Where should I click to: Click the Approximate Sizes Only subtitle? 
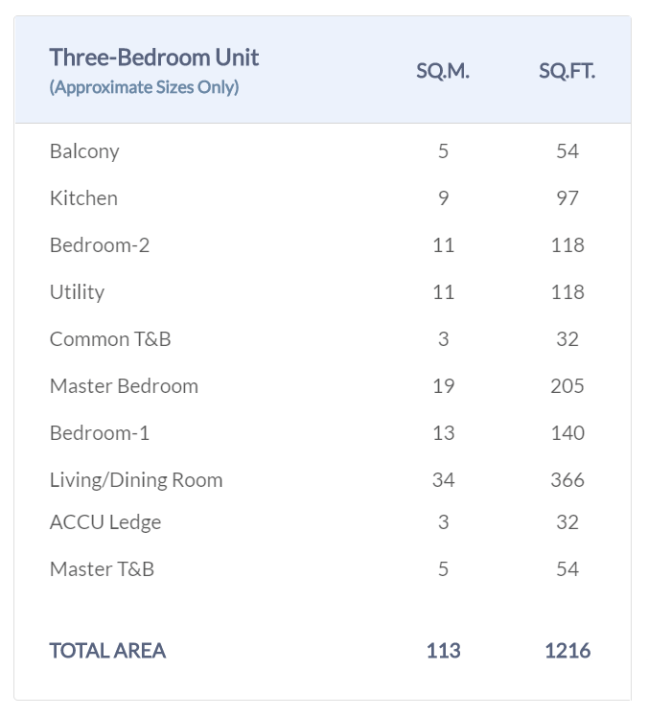pos(144,87)
